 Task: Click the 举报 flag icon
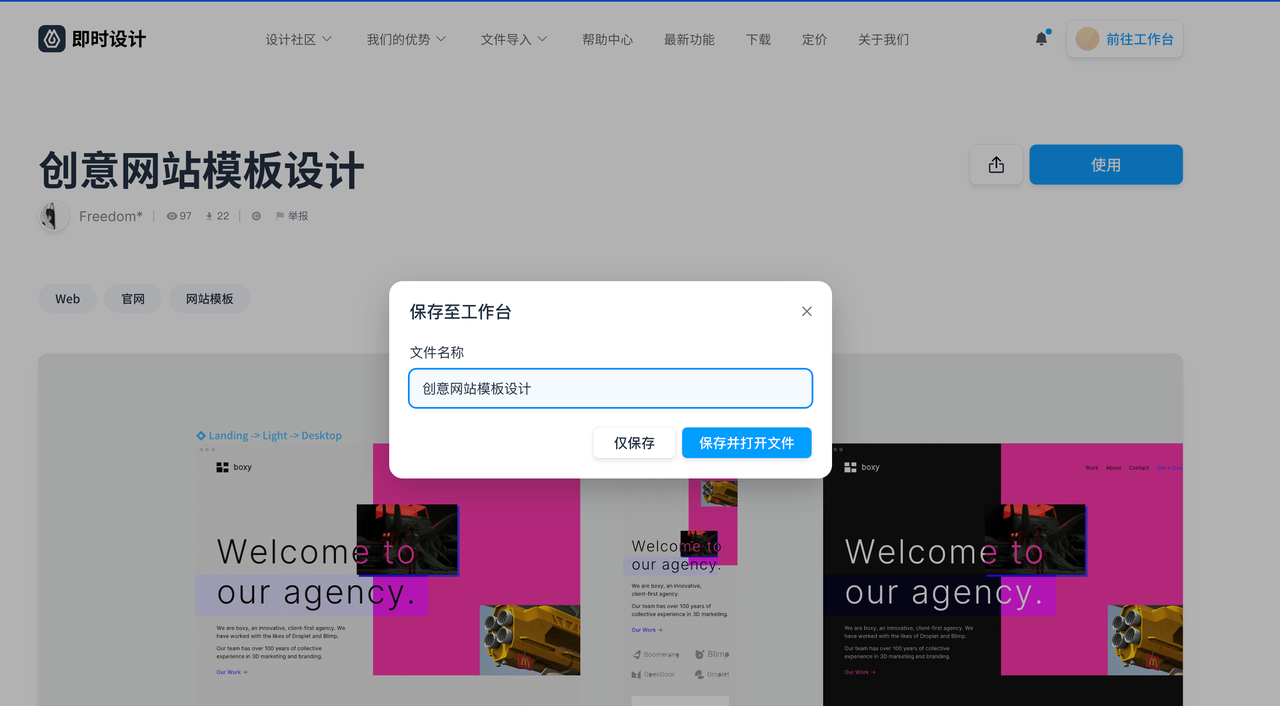[x=280, y=216]
